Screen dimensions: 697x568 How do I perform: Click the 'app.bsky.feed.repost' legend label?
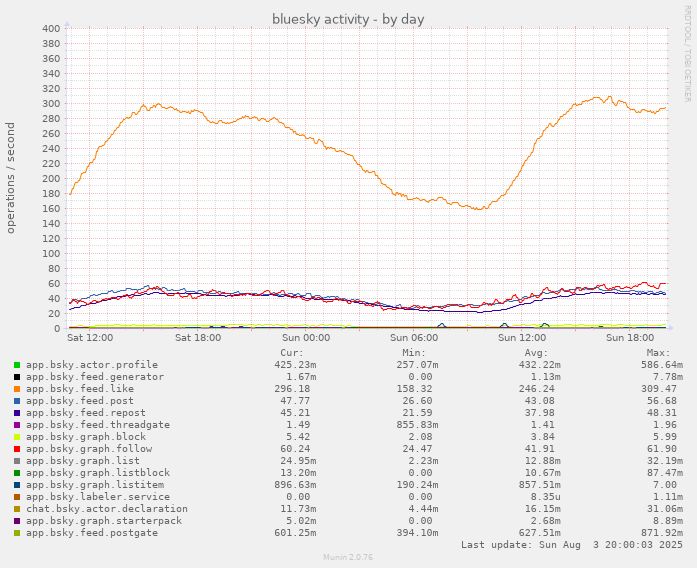(86, 413)
